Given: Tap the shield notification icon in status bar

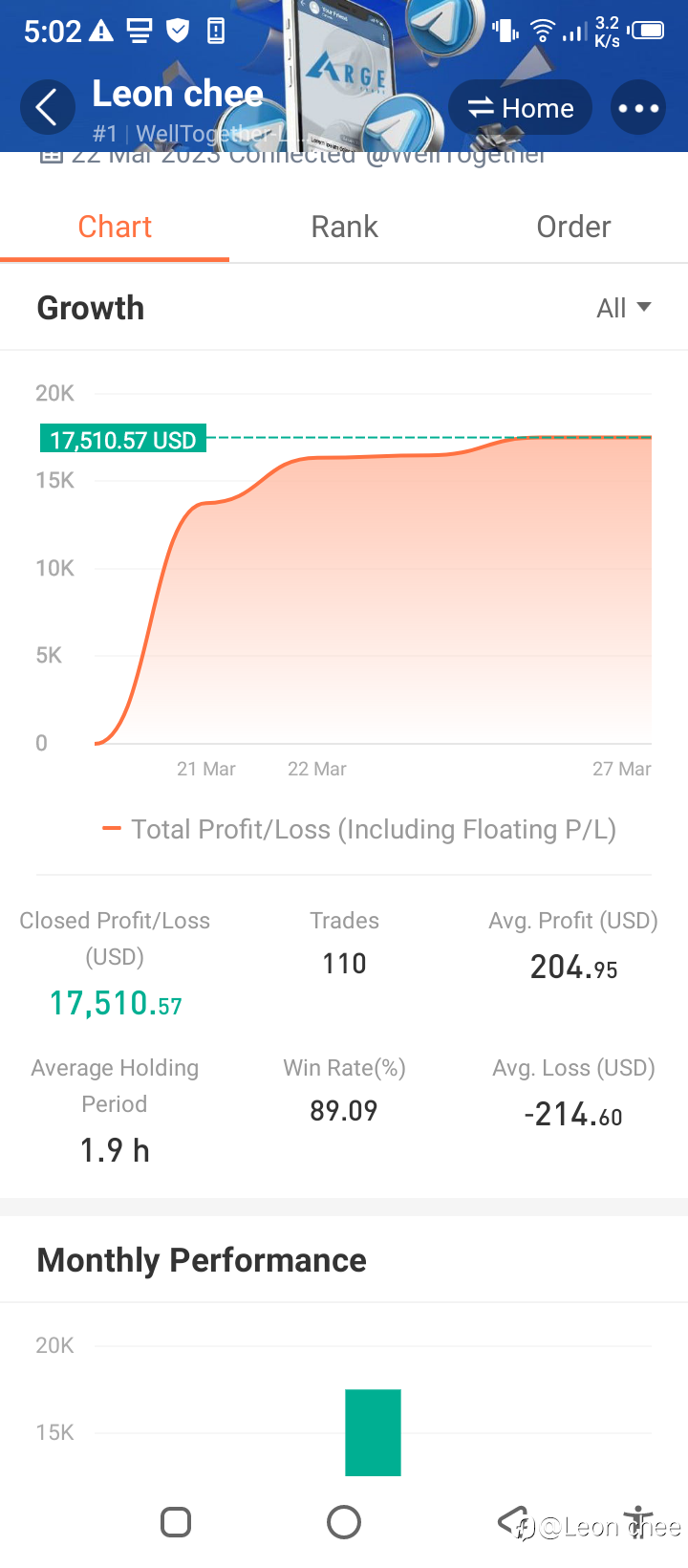Looking at the screenshot, I should coord(178,32).
